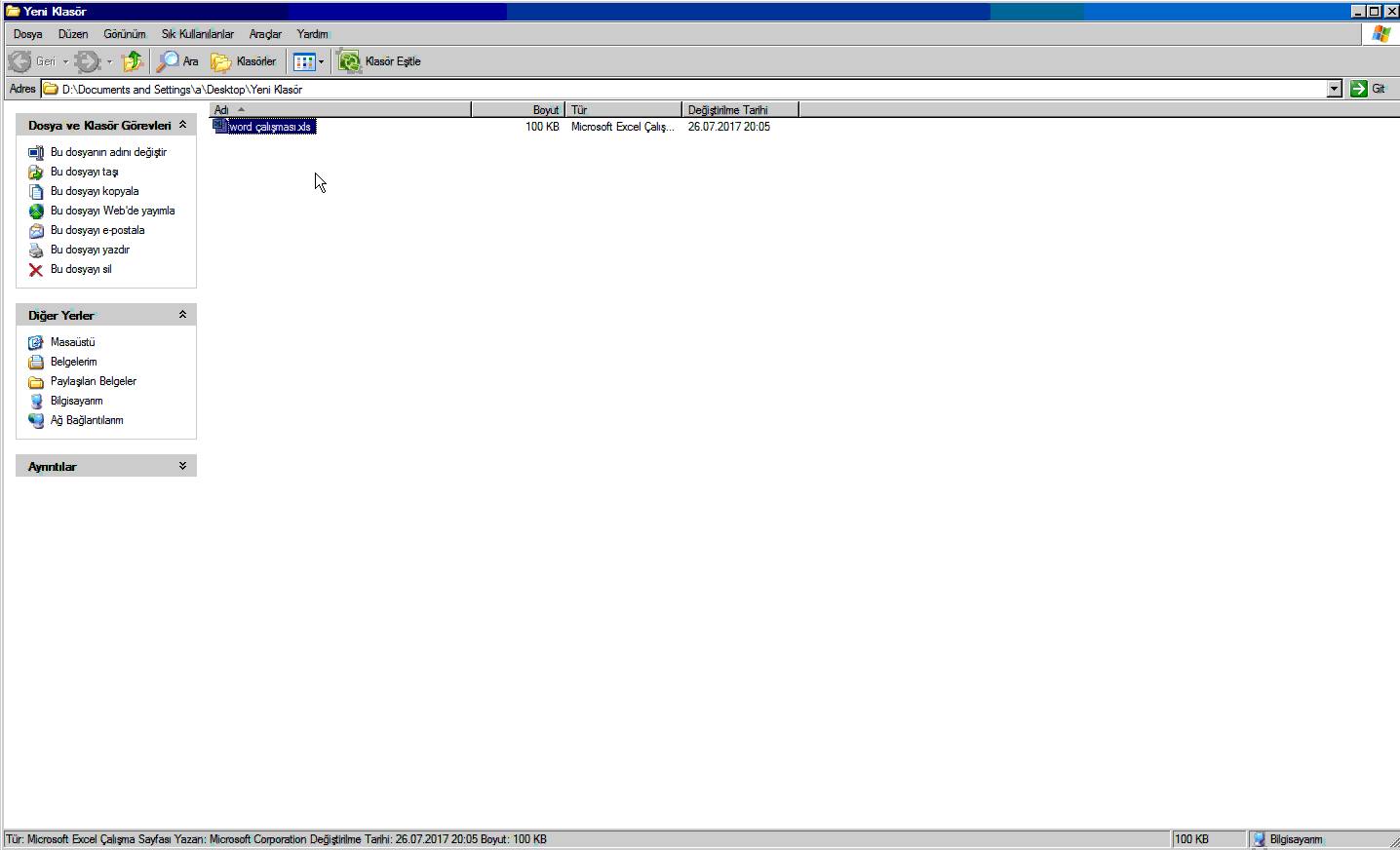Click the Masaüstü desktop icon
This screenshot has width=1400, height=850.
[x=36, y=343]
